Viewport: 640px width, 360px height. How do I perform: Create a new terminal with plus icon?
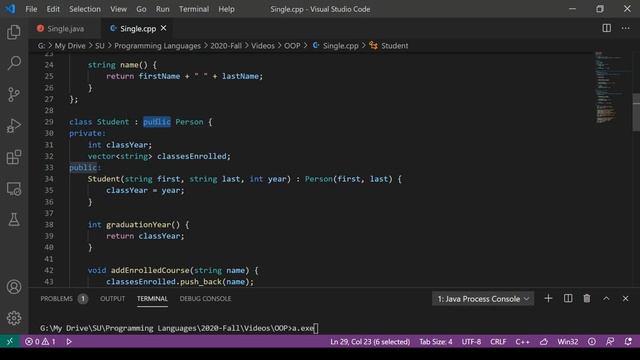click(548, 298)
